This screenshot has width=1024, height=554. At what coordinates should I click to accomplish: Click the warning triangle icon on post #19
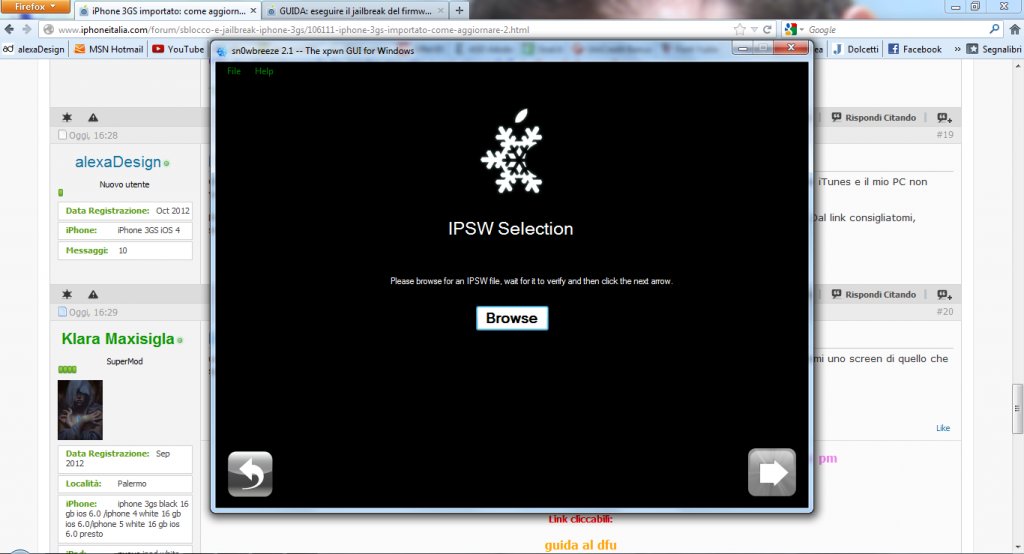pyautogui.click(x=93, y=117)
